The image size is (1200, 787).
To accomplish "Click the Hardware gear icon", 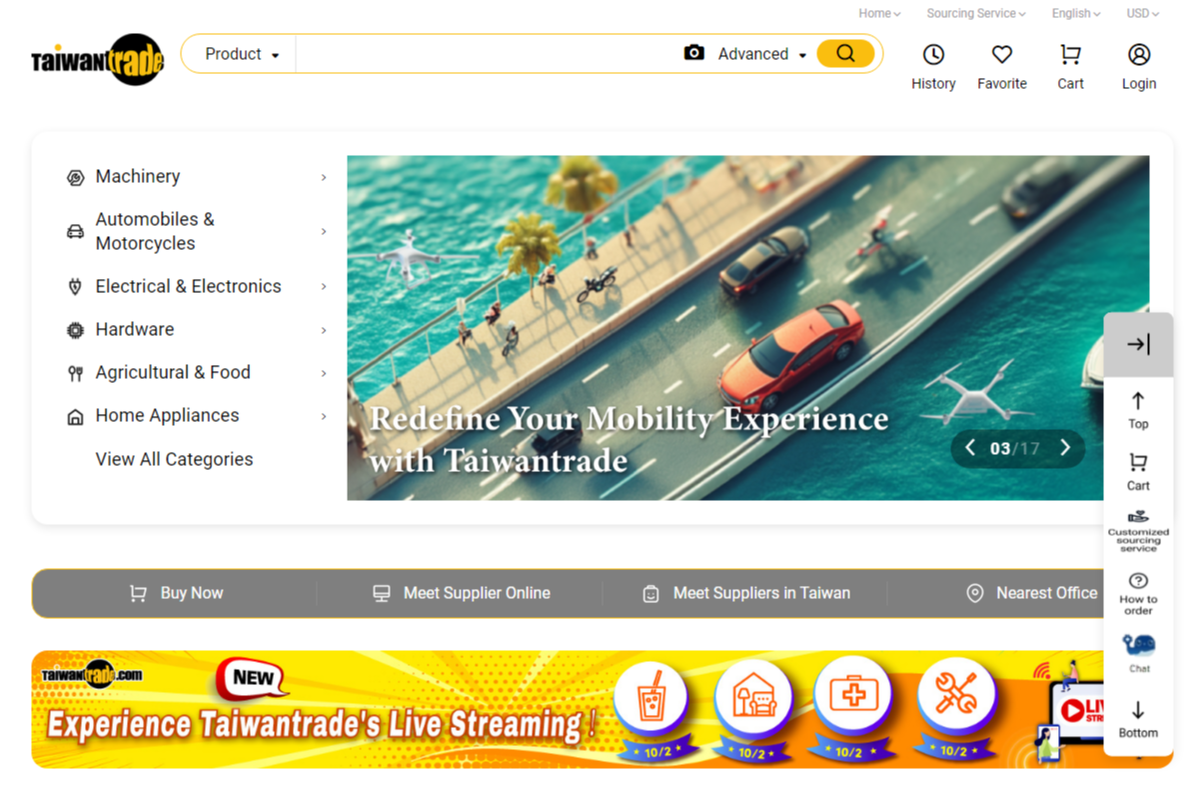I will pyautogui.click(x=75, y=330).
